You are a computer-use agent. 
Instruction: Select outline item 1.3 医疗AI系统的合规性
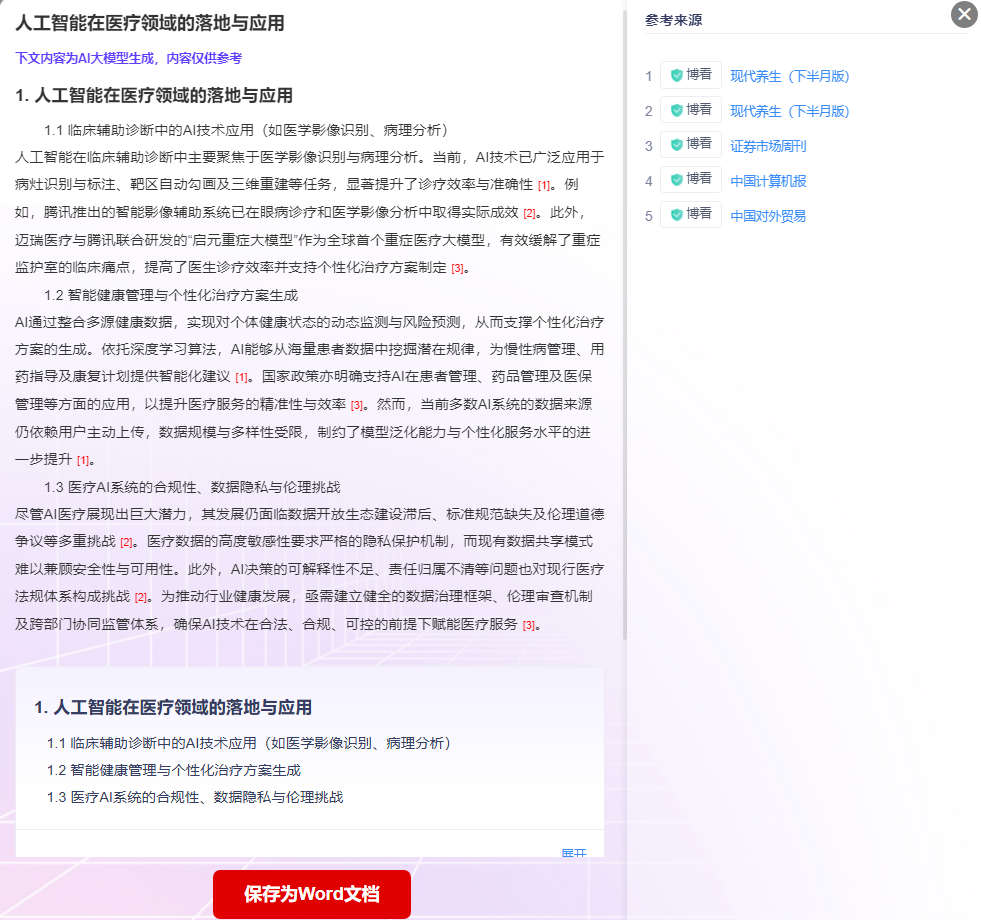tap(194, 797)
